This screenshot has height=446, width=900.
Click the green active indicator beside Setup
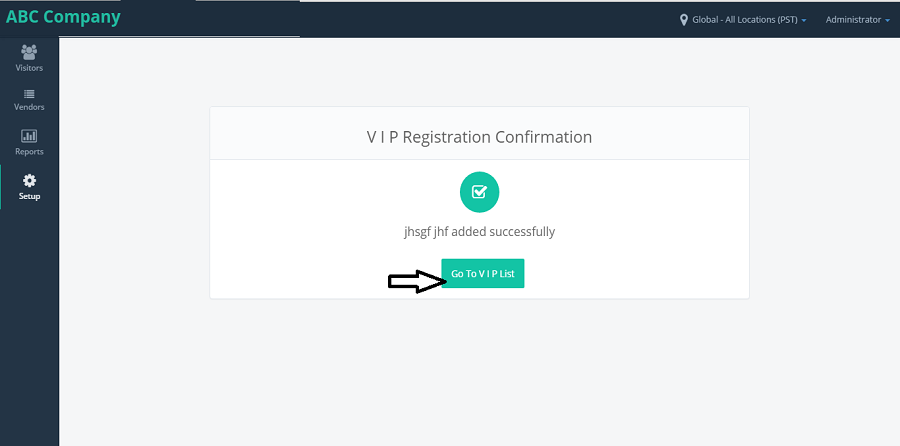tap(1, 187)
